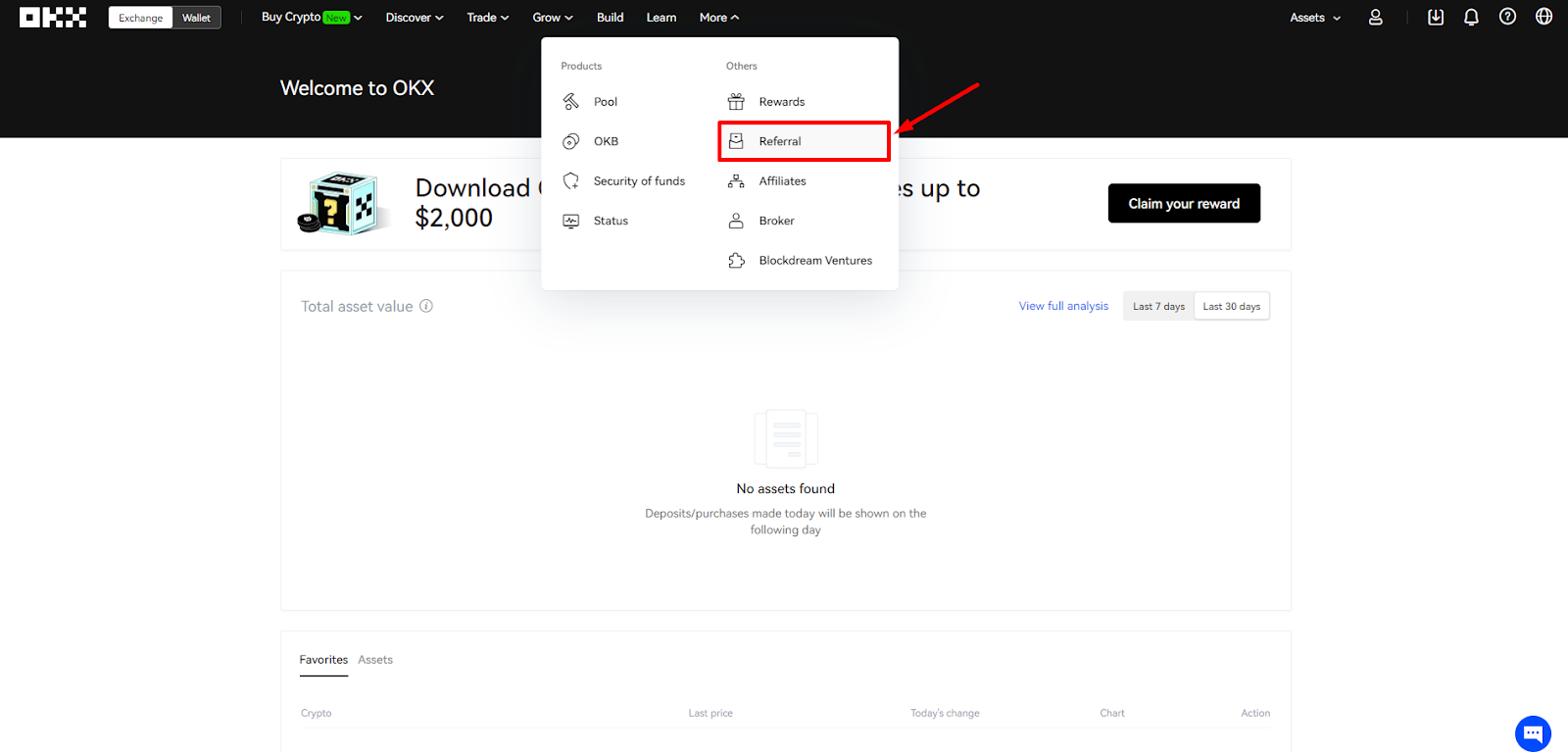1568x752 pixels.
Task: Click the Total asset value label
Action: tap(357, 306)
